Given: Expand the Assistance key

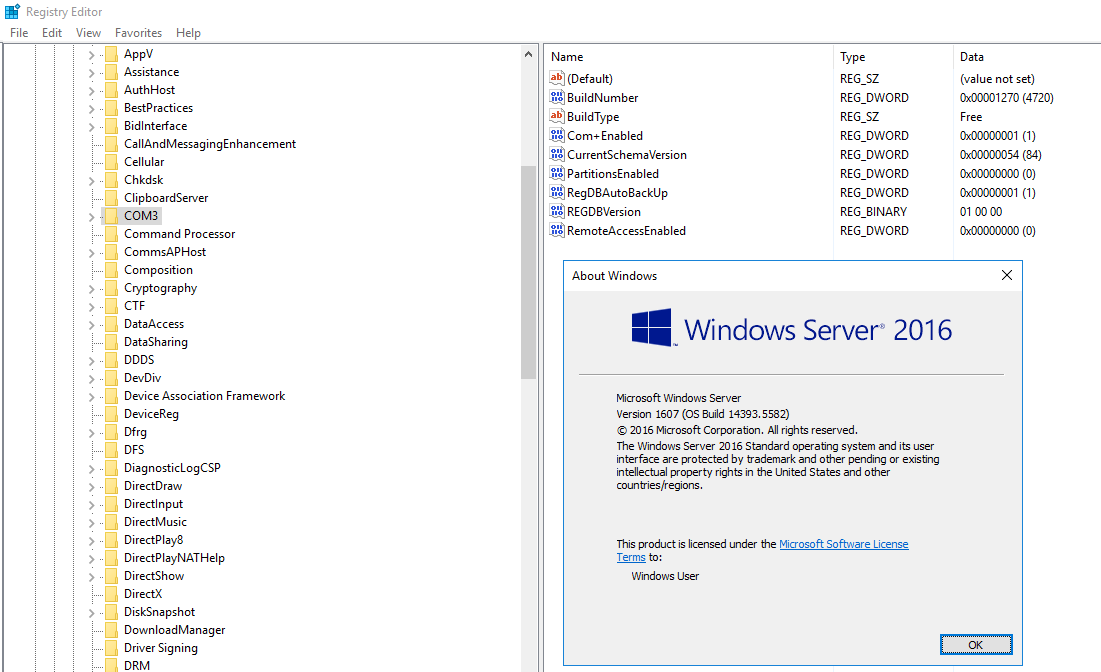Looking at the screenshot, I should pos(91,72).
